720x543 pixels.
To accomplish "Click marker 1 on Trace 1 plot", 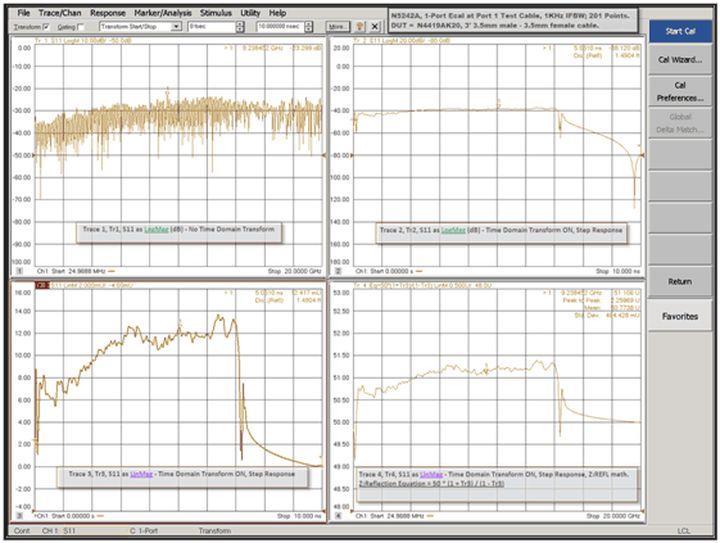I will point(168,91).
